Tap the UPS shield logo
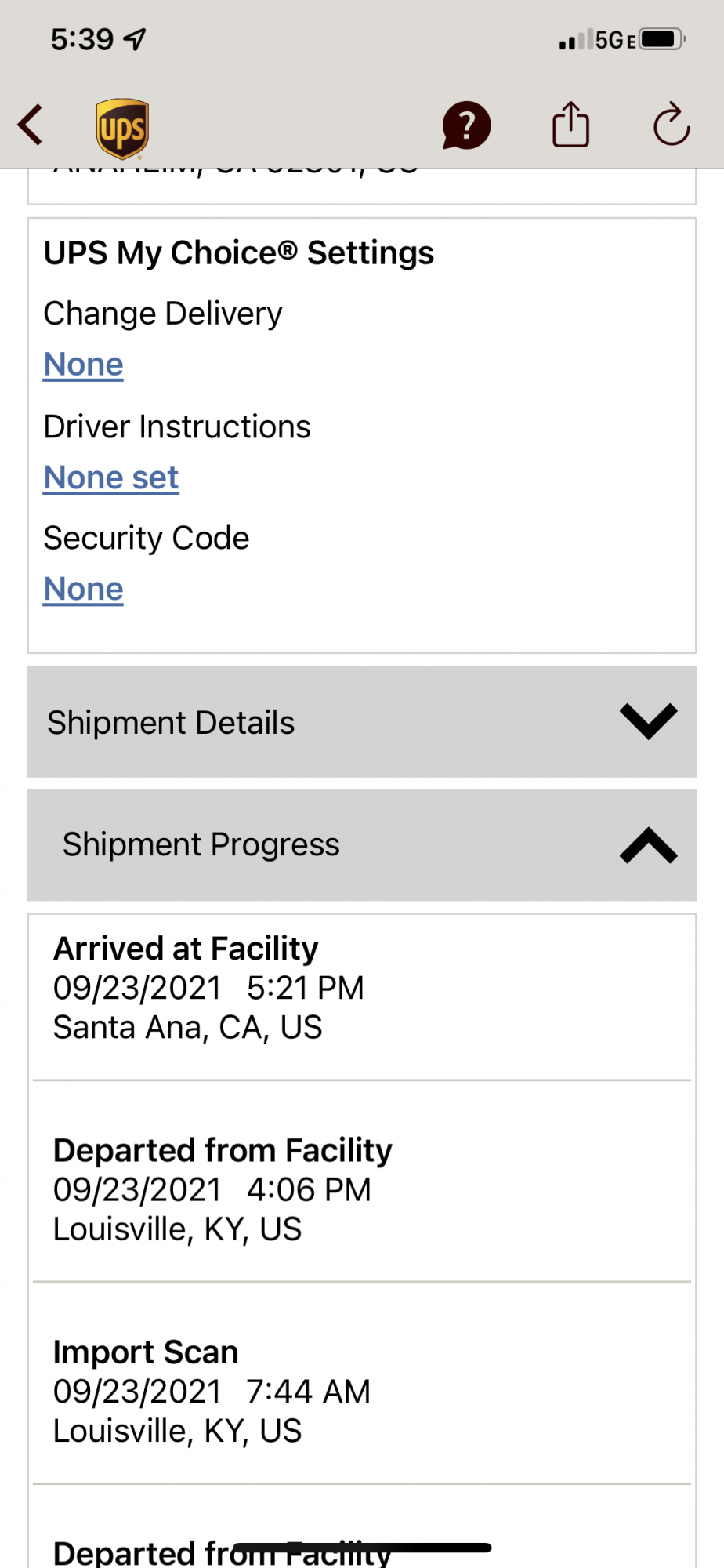 pyautogui.click(x=122, y=128)
